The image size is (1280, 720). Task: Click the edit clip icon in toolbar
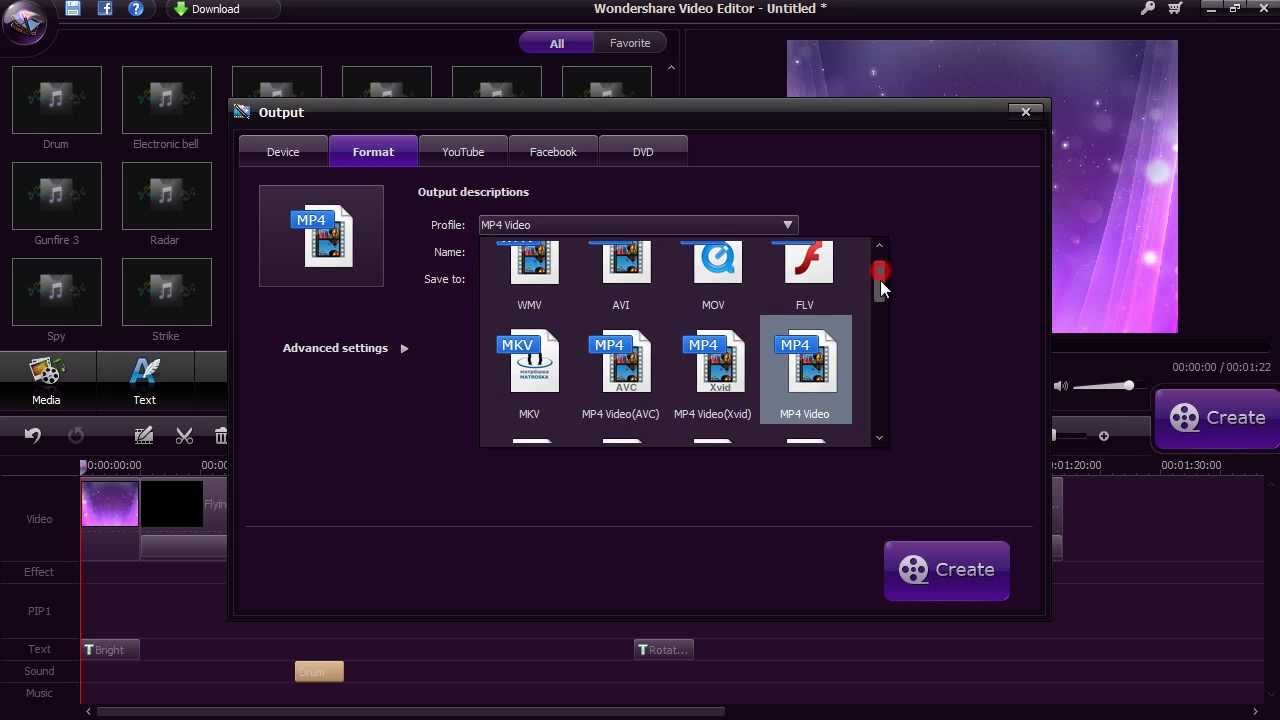tap(144, 435)
